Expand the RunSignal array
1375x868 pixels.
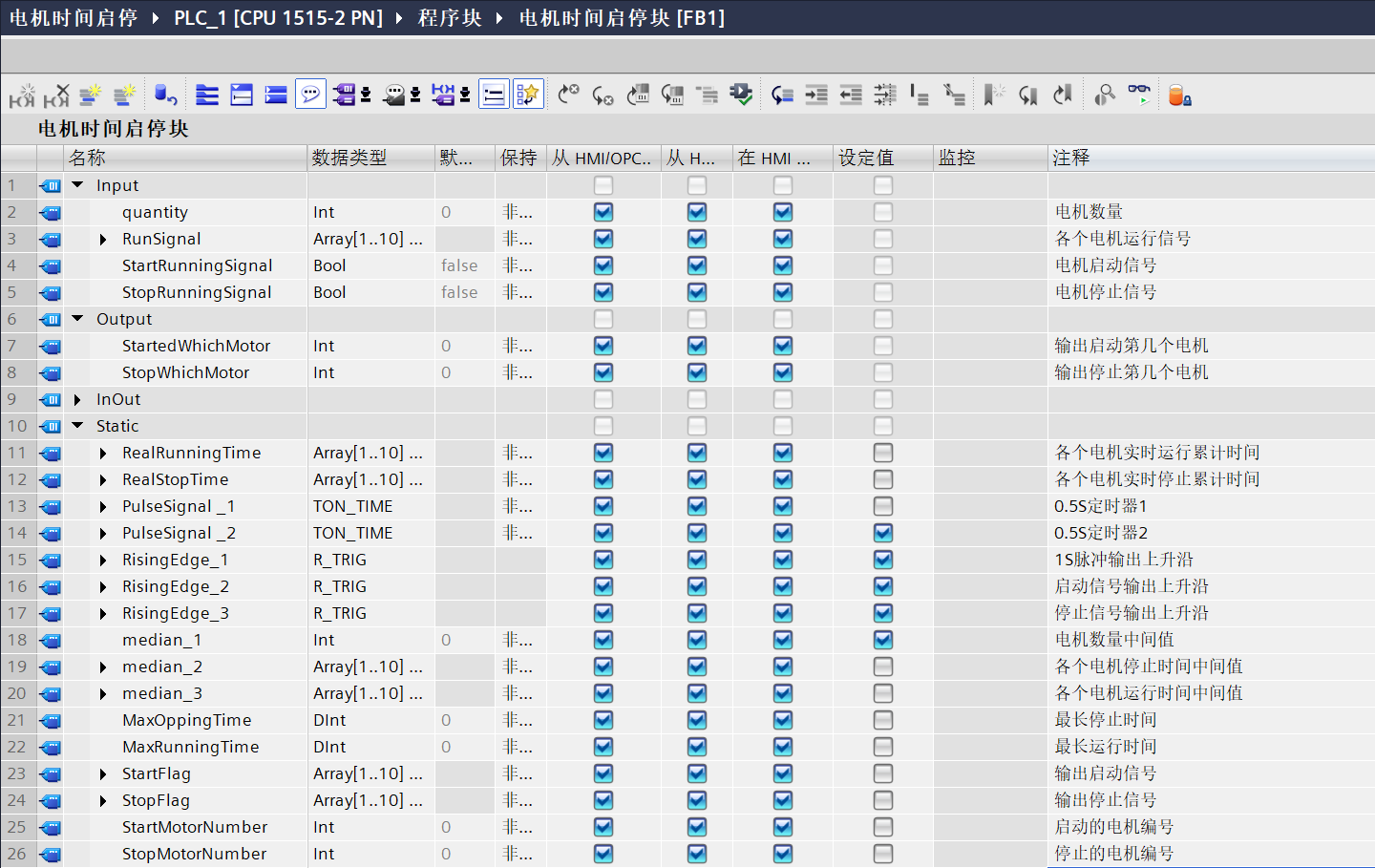click(103, 239)
